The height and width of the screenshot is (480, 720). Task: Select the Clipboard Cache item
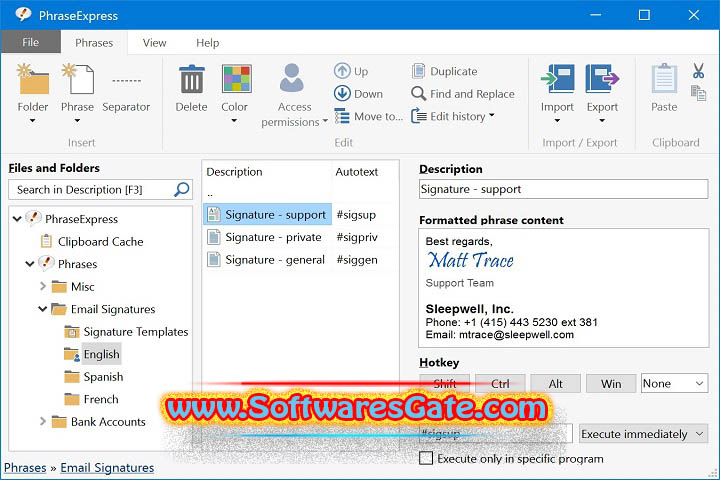pyautogui.click(x=92, y=242)
